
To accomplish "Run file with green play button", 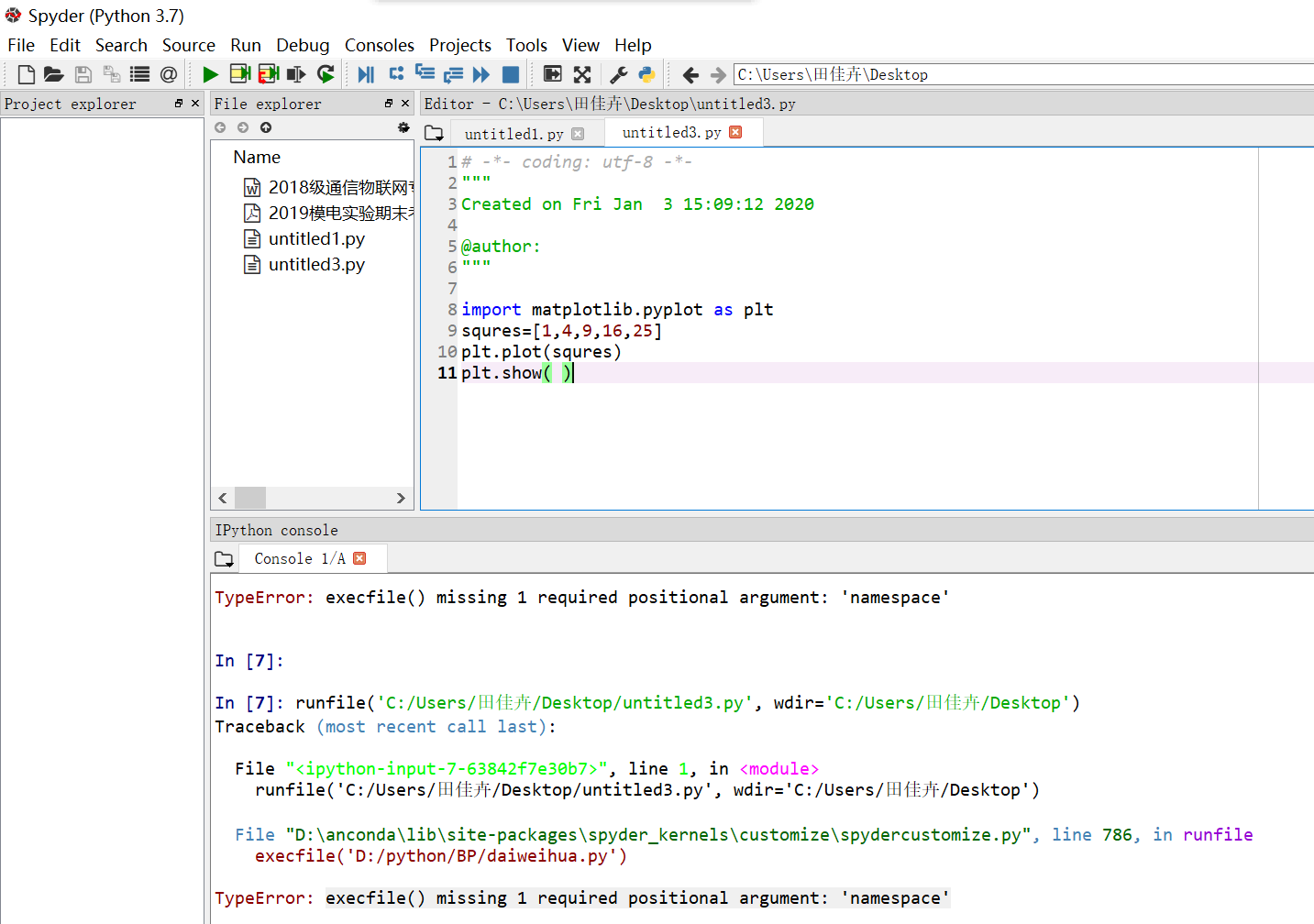I will click(x=210, y=74).
